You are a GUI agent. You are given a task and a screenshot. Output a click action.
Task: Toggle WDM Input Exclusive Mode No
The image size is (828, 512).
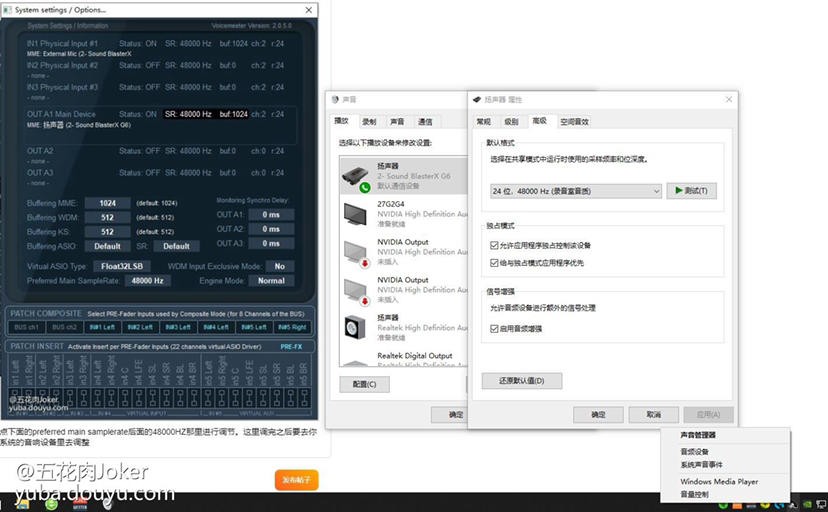280,267
